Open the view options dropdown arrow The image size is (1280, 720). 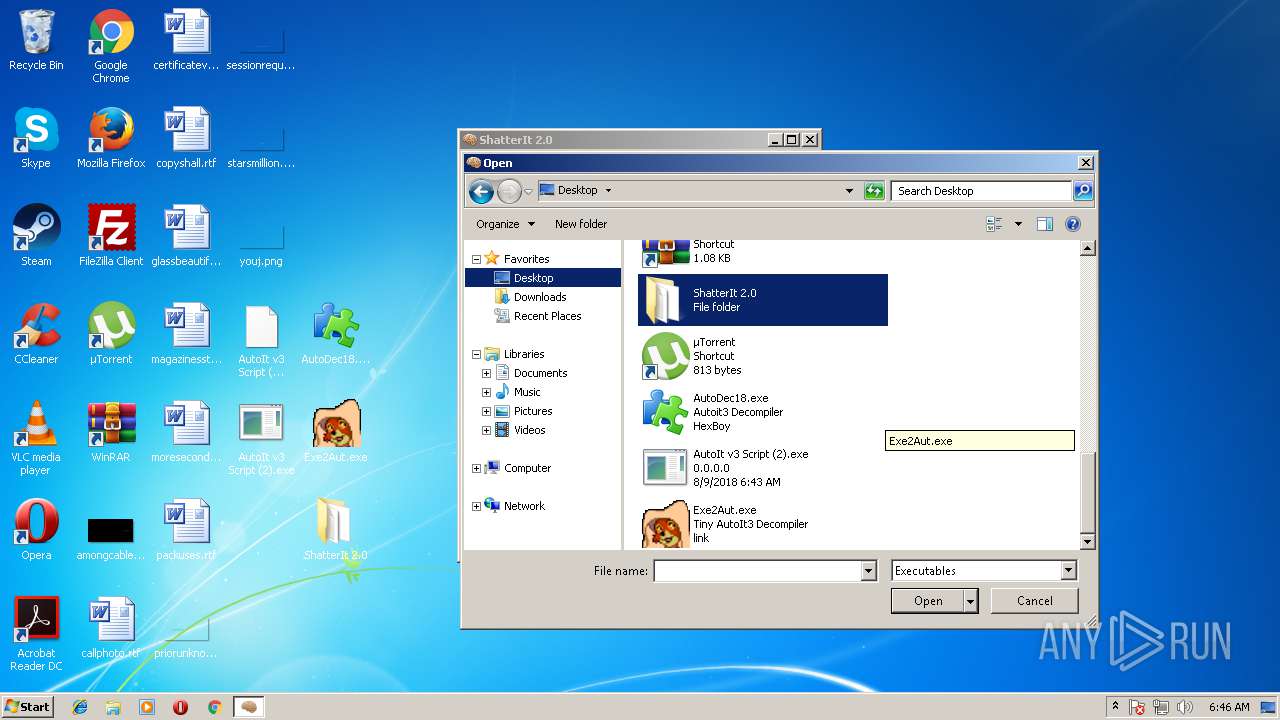1018,224
